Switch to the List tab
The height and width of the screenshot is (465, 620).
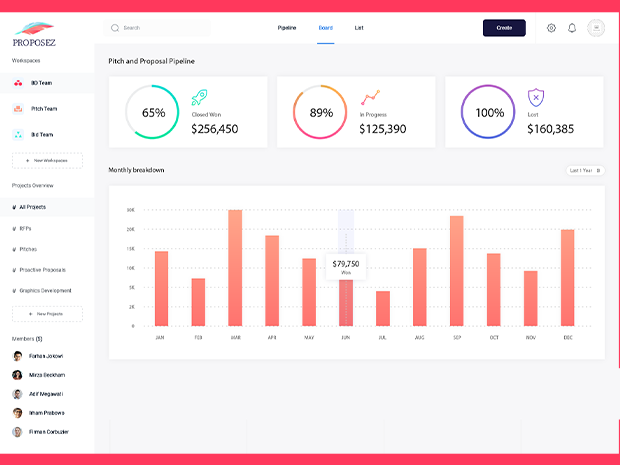coord(359,28)
